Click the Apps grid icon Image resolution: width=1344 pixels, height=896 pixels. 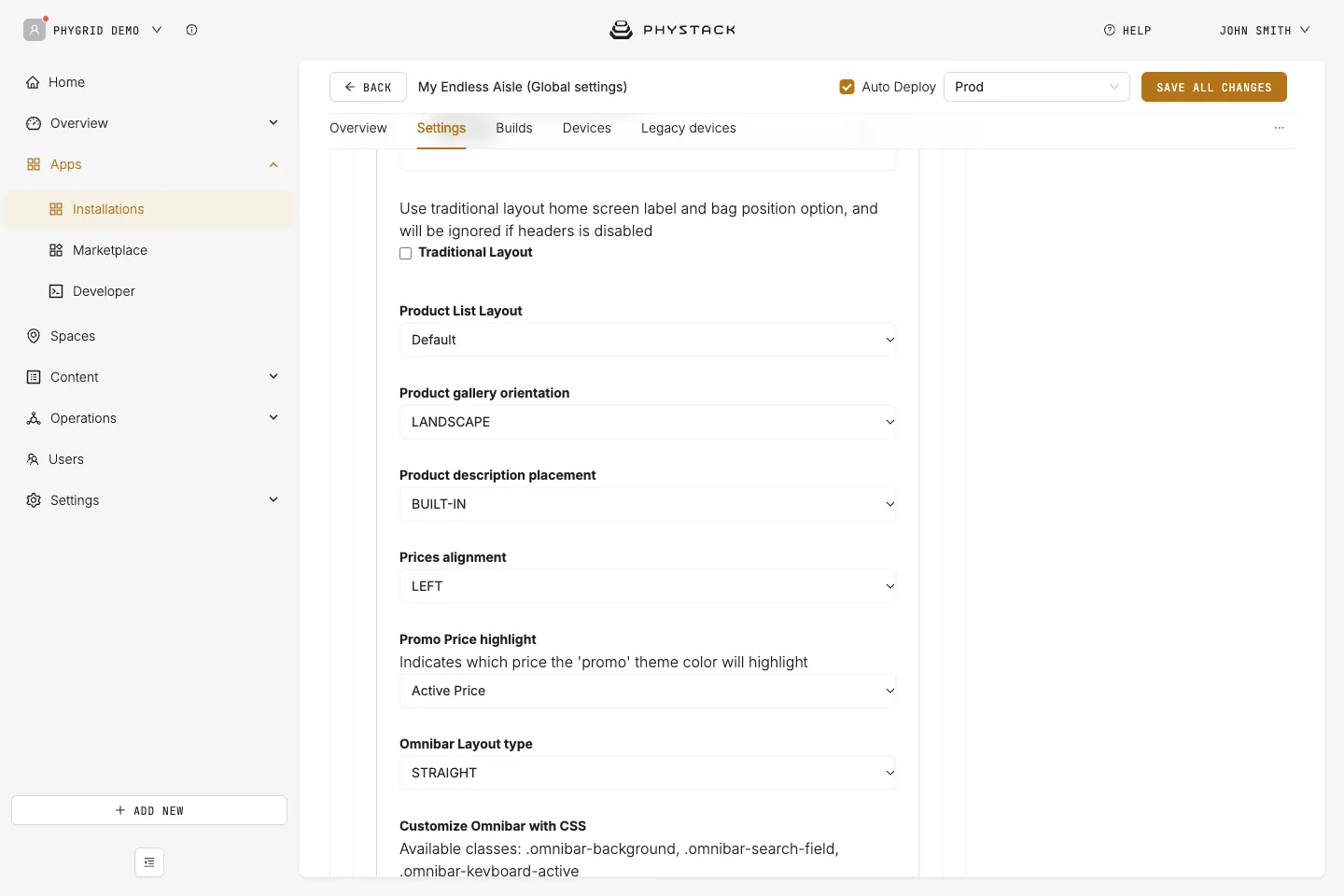point(34,164)
